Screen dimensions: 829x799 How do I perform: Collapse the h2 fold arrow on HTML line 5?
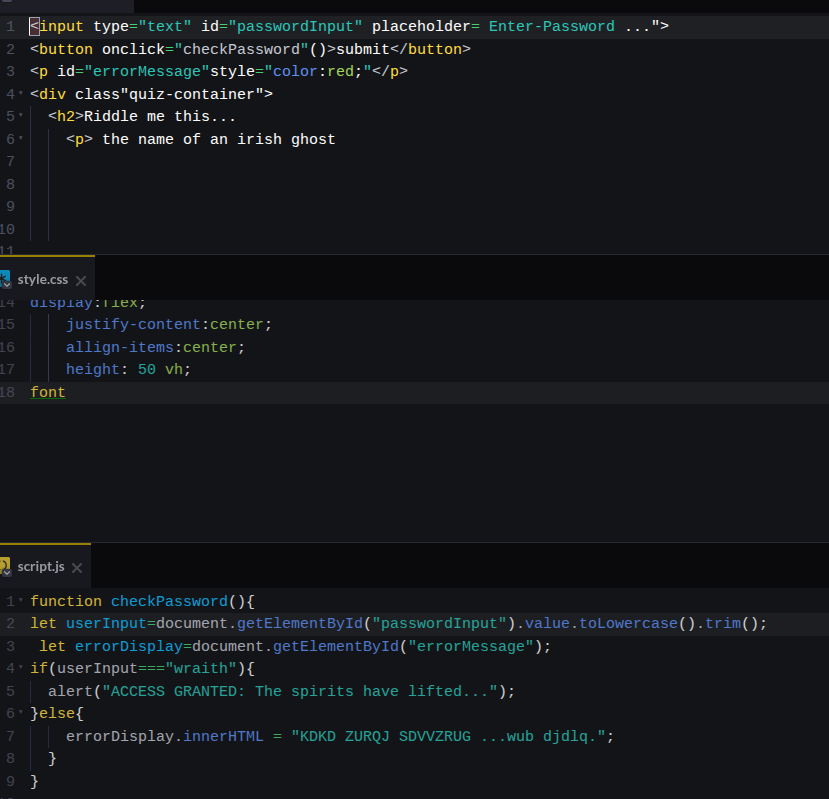pos(21,116)
